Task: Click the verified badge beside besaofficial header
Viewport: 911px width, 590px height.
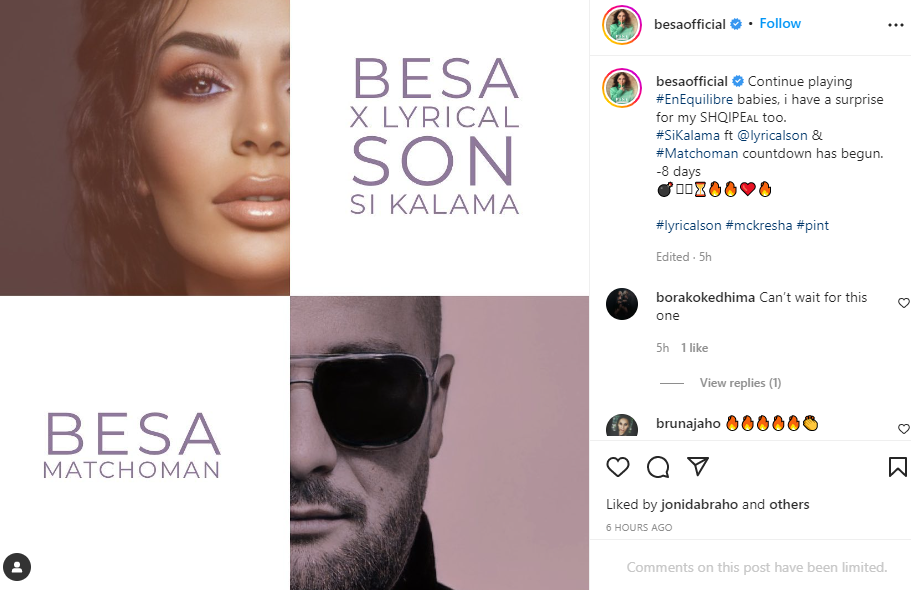Action: click(x=736, y=24)
